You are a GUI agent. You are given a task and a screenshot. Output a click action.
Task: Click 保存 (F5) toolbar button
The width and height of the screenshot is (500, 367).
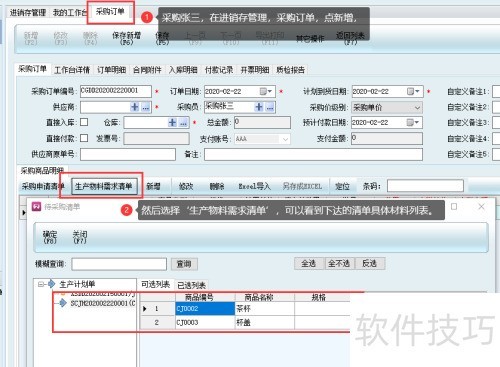point(162,38)
